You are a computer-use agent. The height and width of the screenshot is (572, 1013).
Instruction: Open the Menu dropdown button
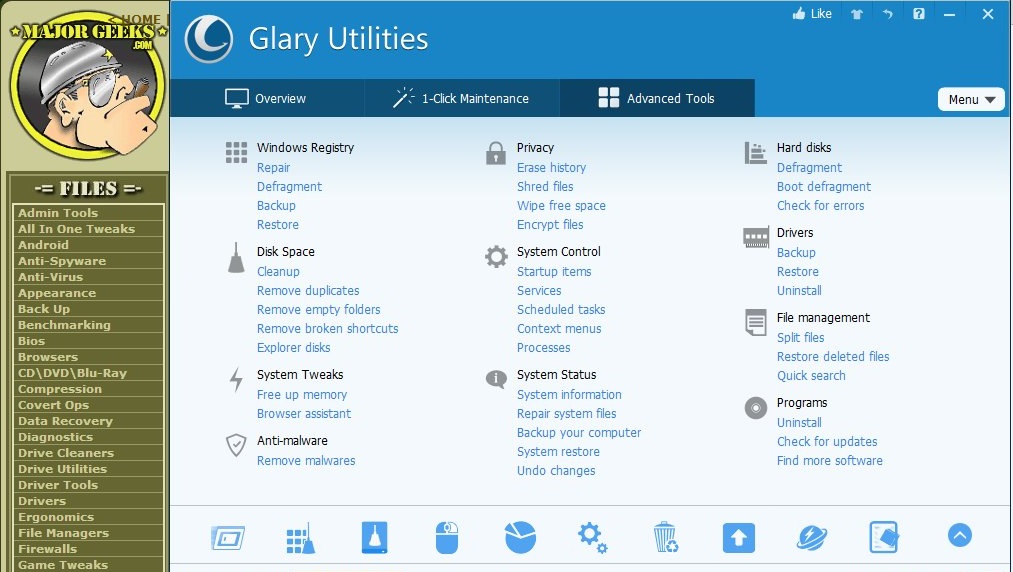971,100
